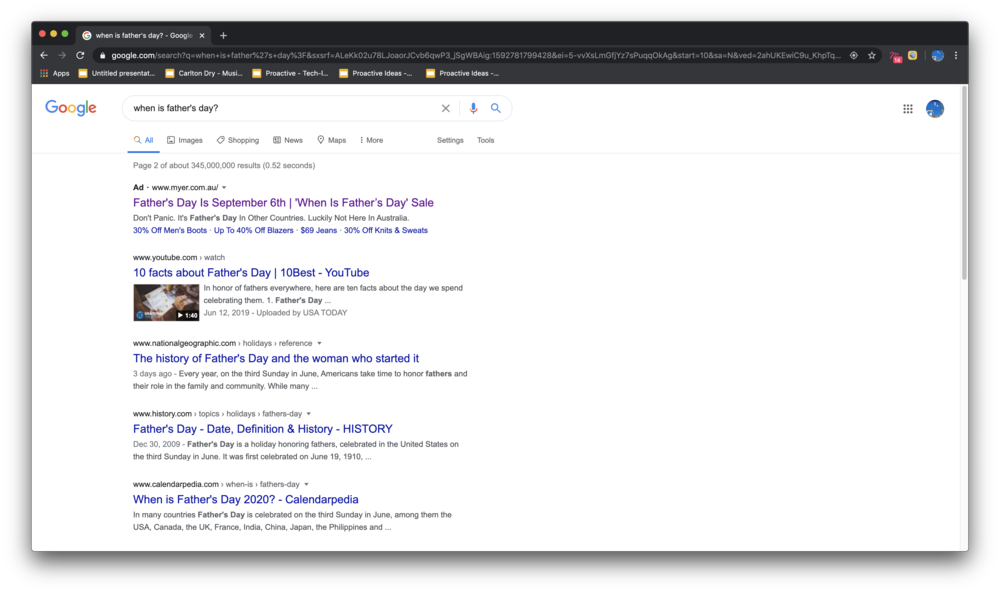Open 'Untitled presentat...' bookmark
1000x593 pixels.
pyautogui.click(x=117, y=73)
